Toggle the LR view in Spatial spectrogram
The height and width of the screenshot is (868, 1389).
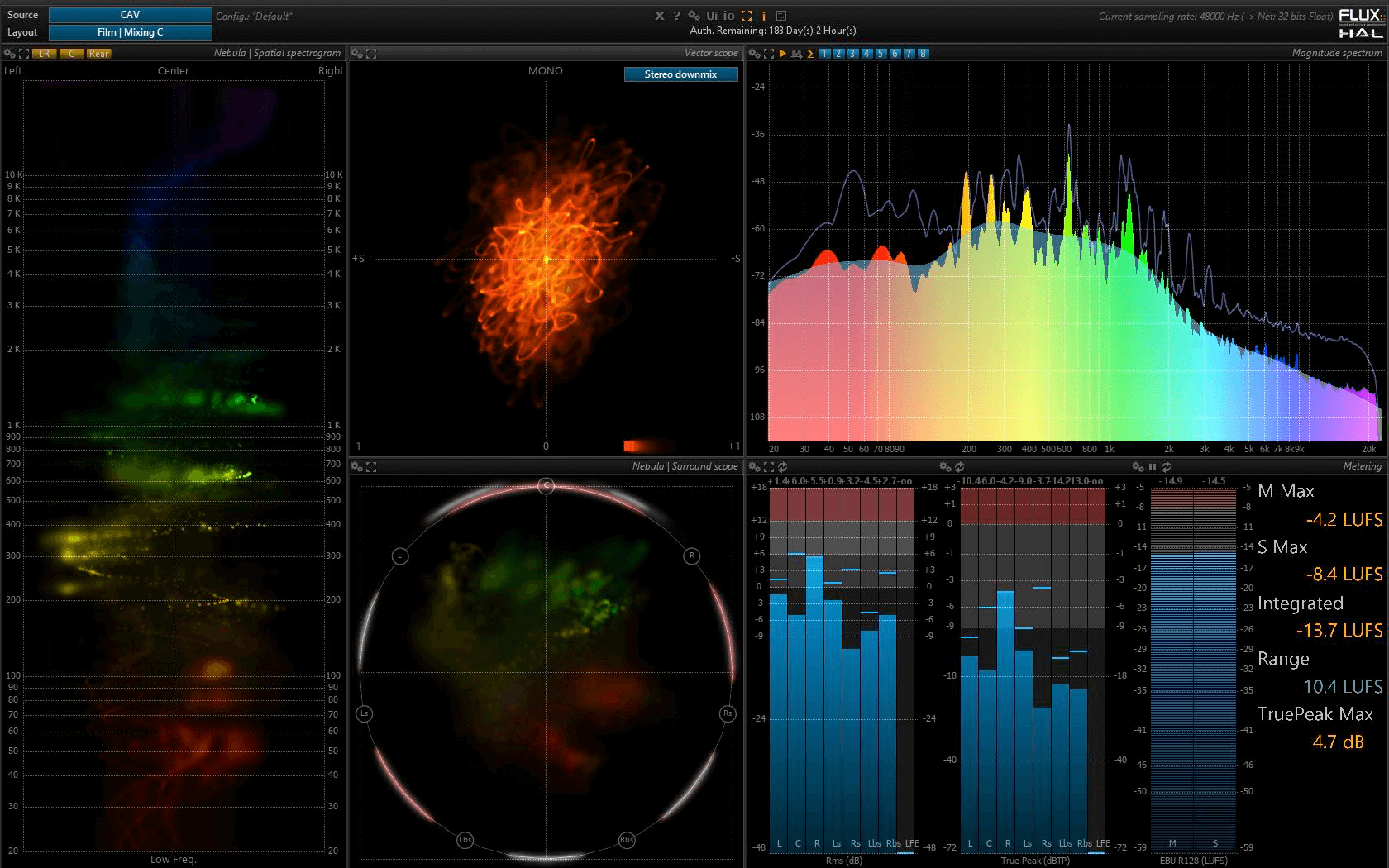(44, 54)
